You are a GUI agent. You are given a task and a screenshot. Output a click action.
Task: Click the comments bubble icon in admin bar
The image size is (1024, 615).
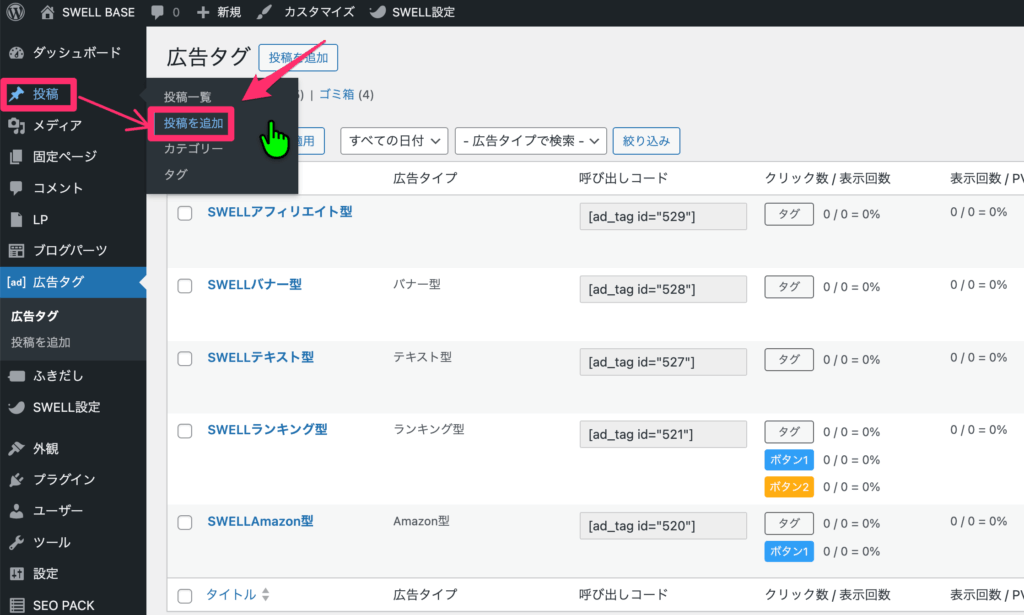tap(157, 13)
